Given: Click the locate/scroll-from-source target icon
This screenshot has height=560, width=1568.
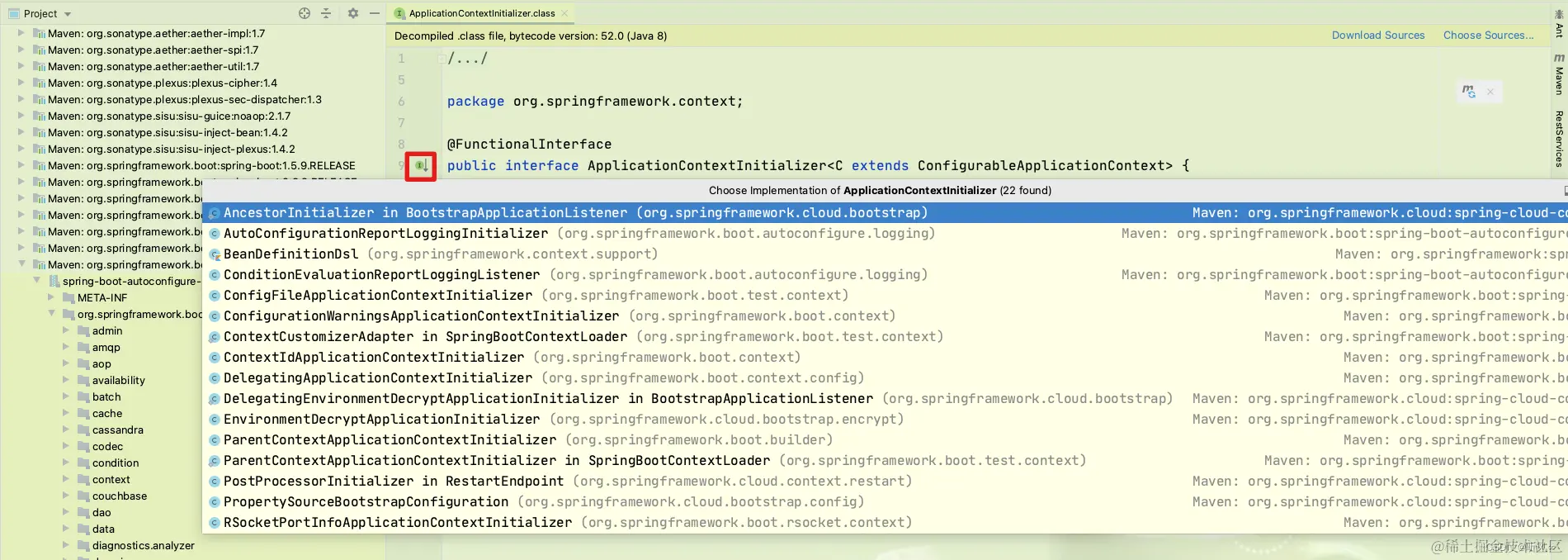Looking at the screenshot, I should pyautogui.click(x=305, y=13).
